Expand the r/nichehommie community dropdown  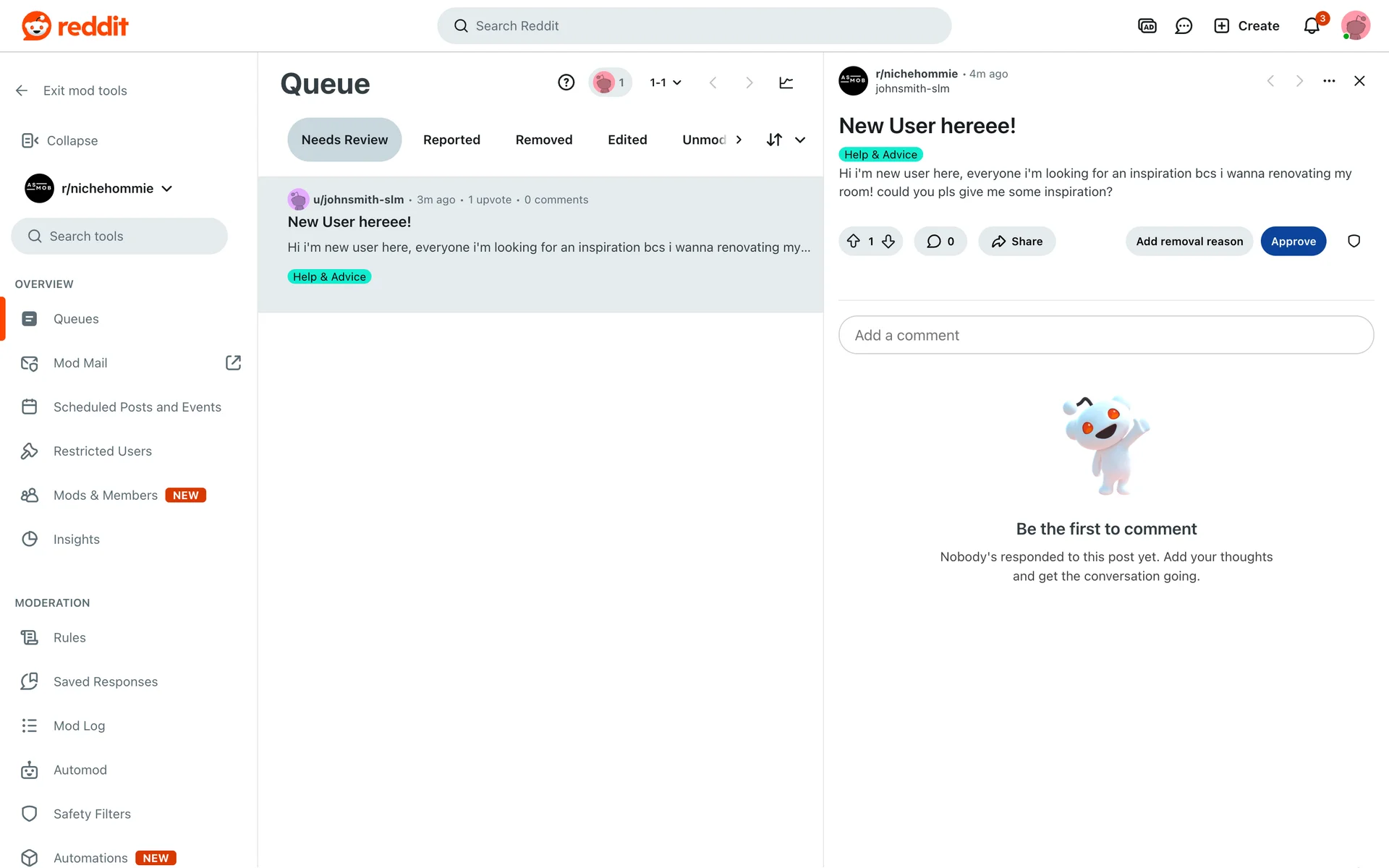click(x=167, y=189)
